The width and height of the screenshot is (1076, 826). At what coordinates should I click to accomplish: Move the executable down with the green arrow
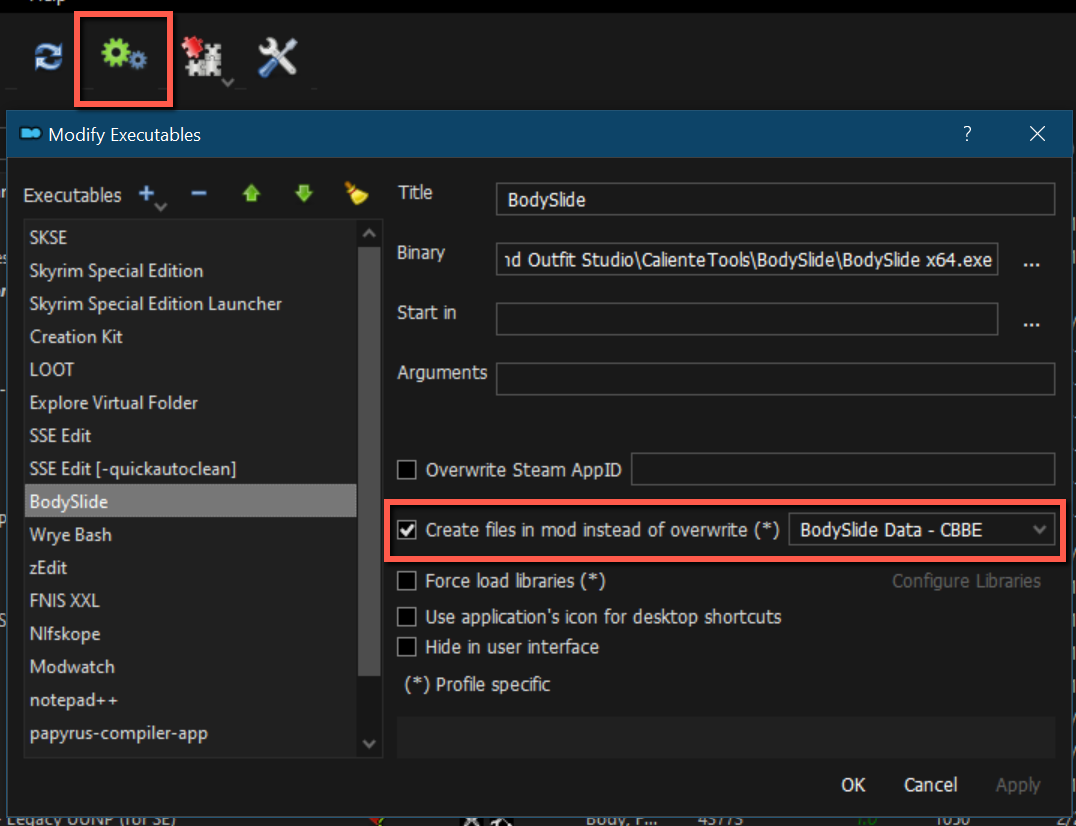tap(304, 194)
